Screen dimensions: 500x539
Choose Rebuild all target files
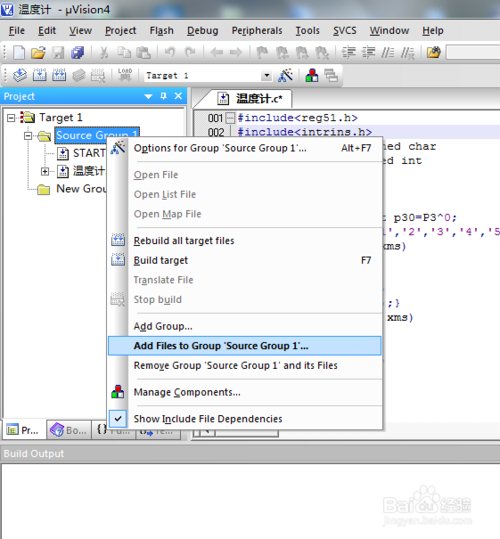[x=245, y=241]
